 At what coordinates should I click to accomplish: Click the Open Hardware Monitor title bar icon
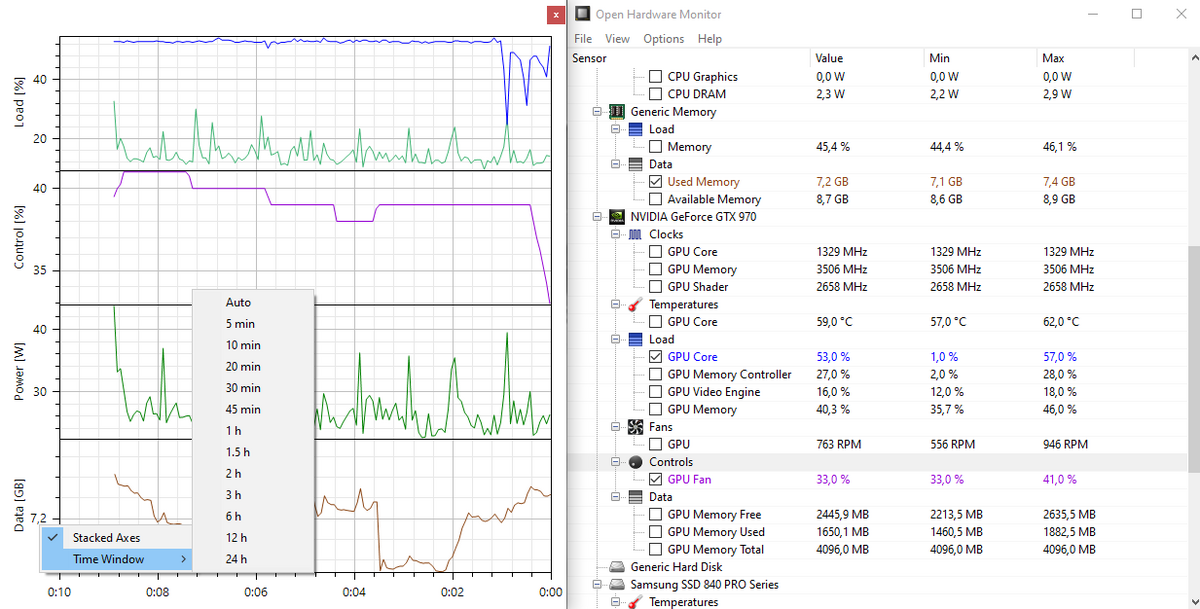[583, 14]
